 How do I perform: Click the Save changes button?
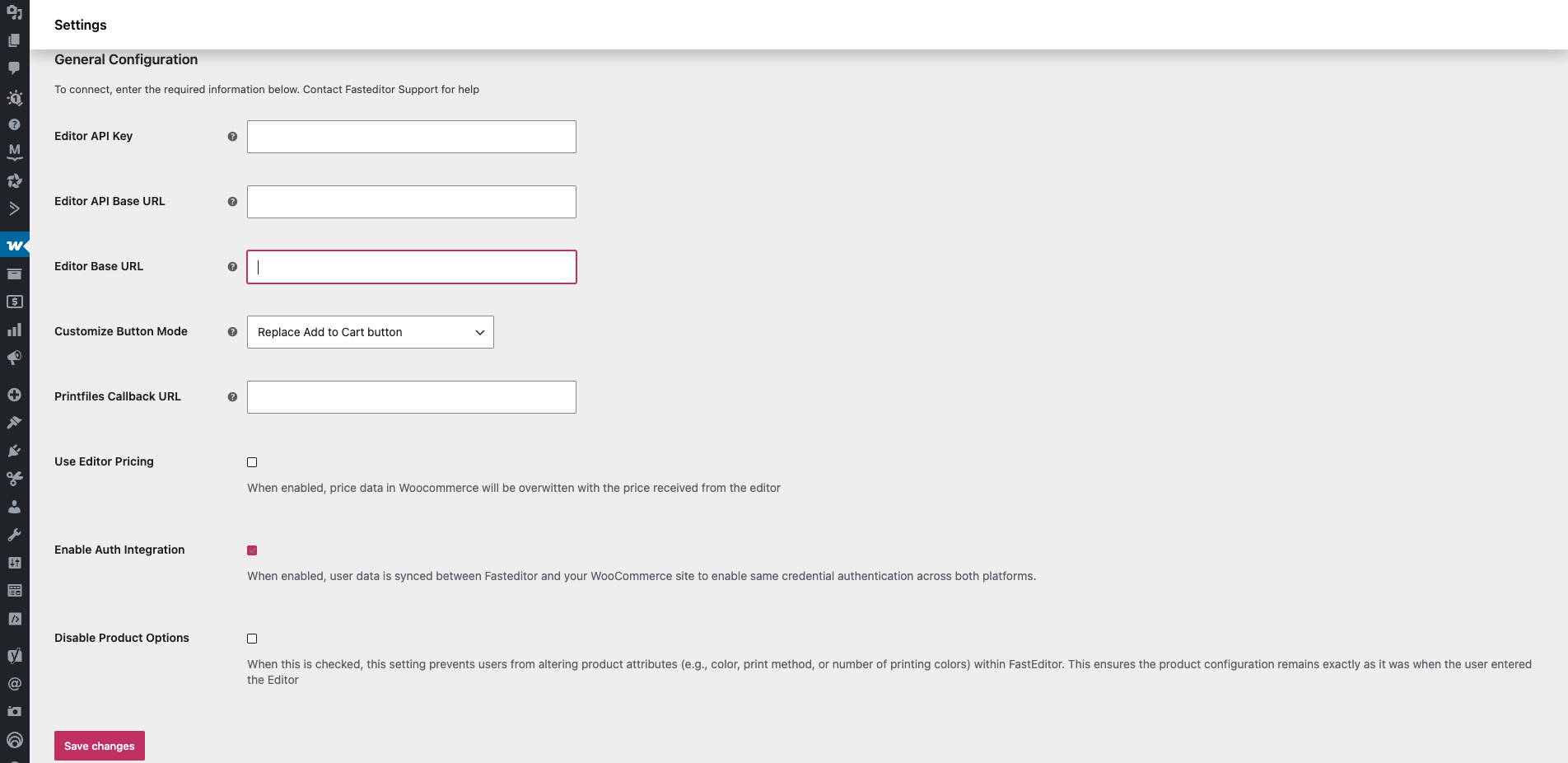click(100, 746)
